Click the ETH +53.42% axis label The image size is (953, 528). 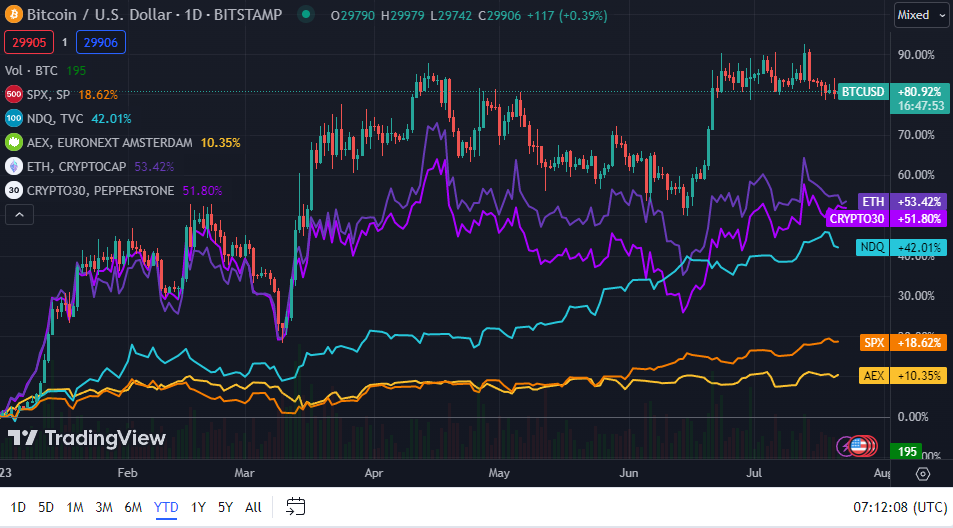click(x=902, y=202)
